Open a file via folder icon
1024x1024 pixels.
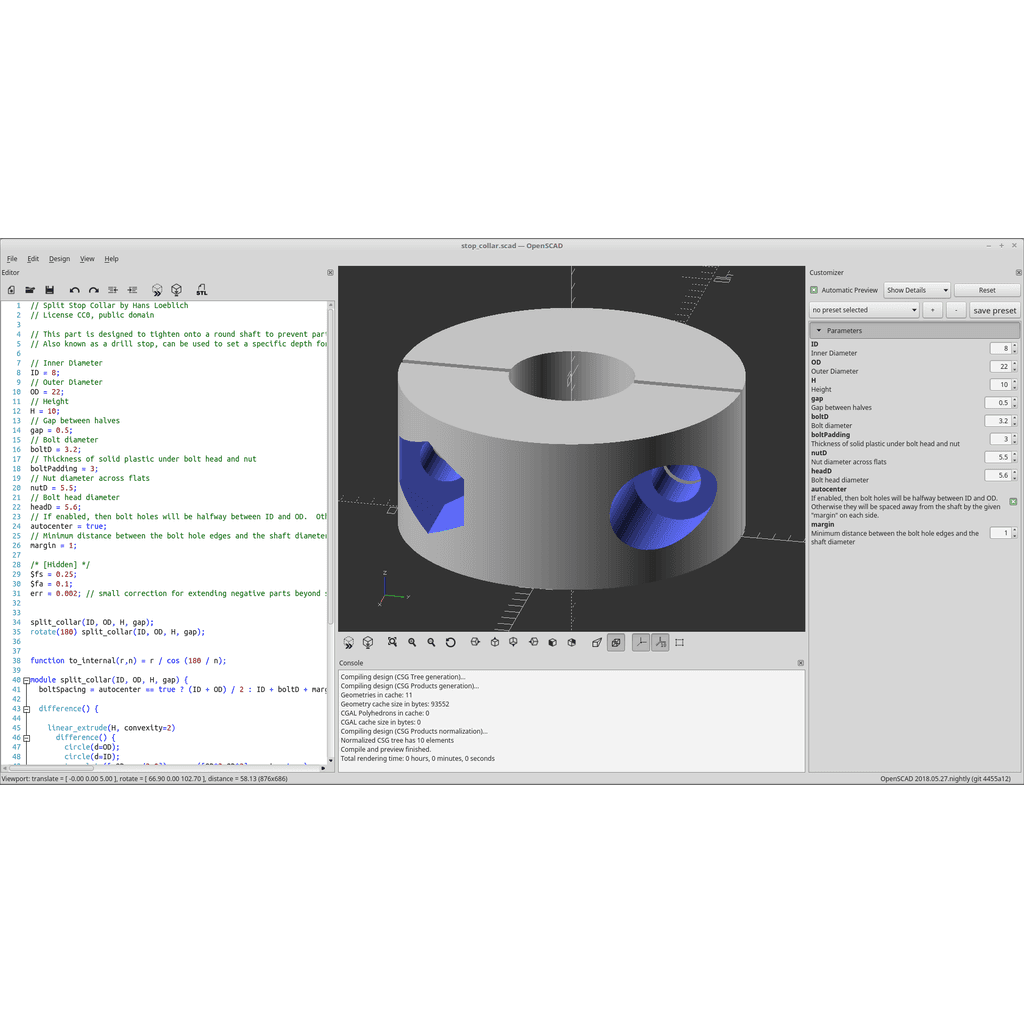click(x=30, y=290)
